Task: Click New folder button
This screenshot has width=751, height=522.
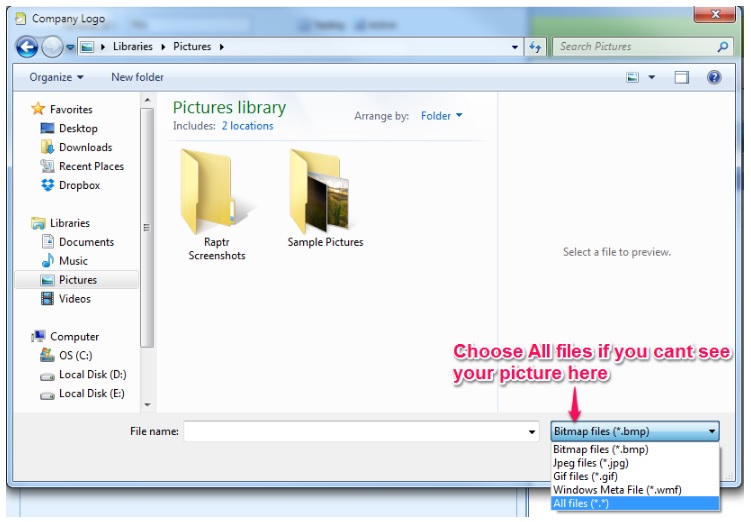Action: (137, 77)
